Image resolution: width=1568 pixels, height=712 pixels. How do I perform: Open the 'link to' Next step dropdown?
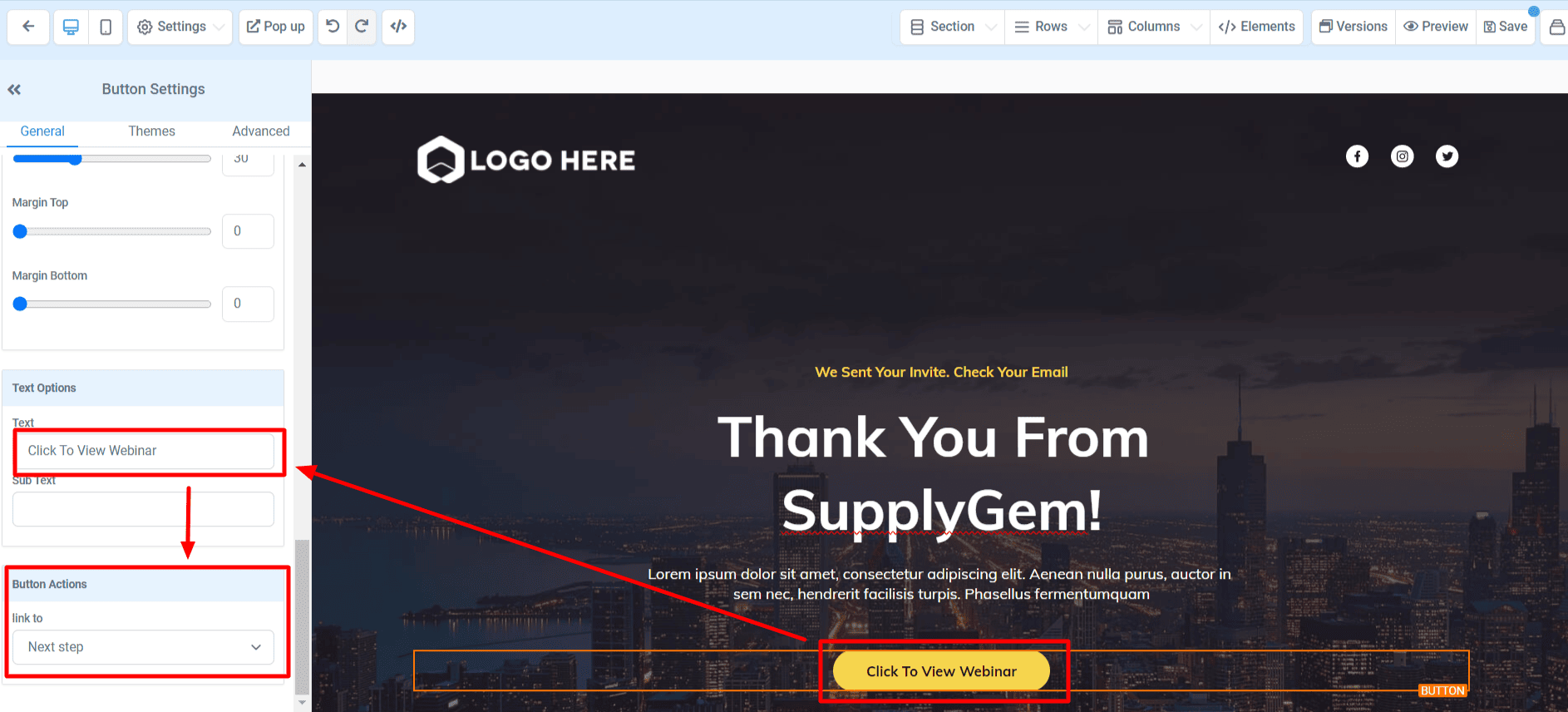[143, 647]
